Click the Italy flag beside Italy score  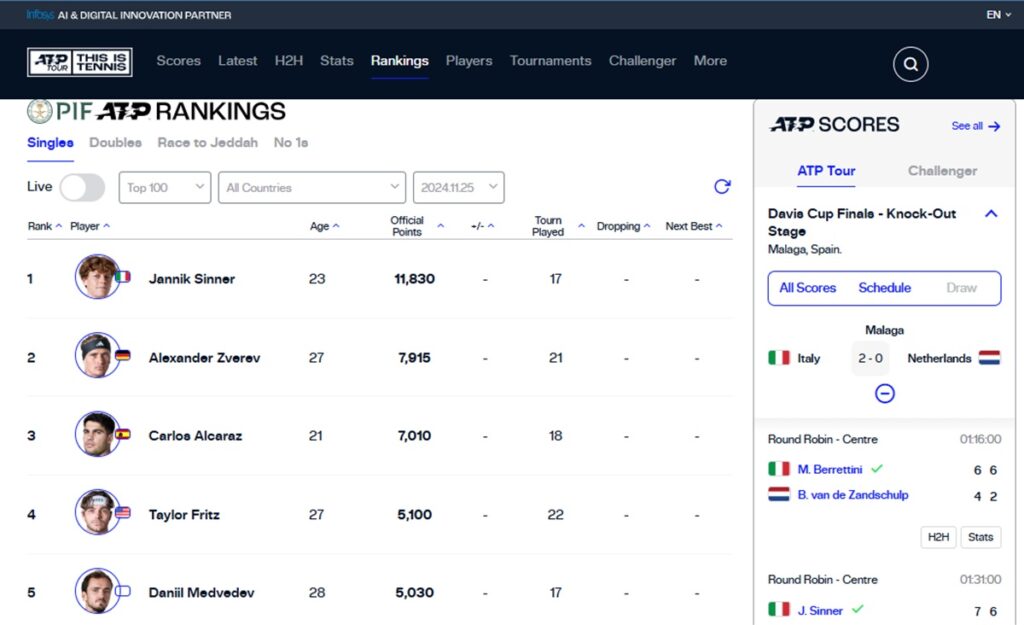[778, 358]
